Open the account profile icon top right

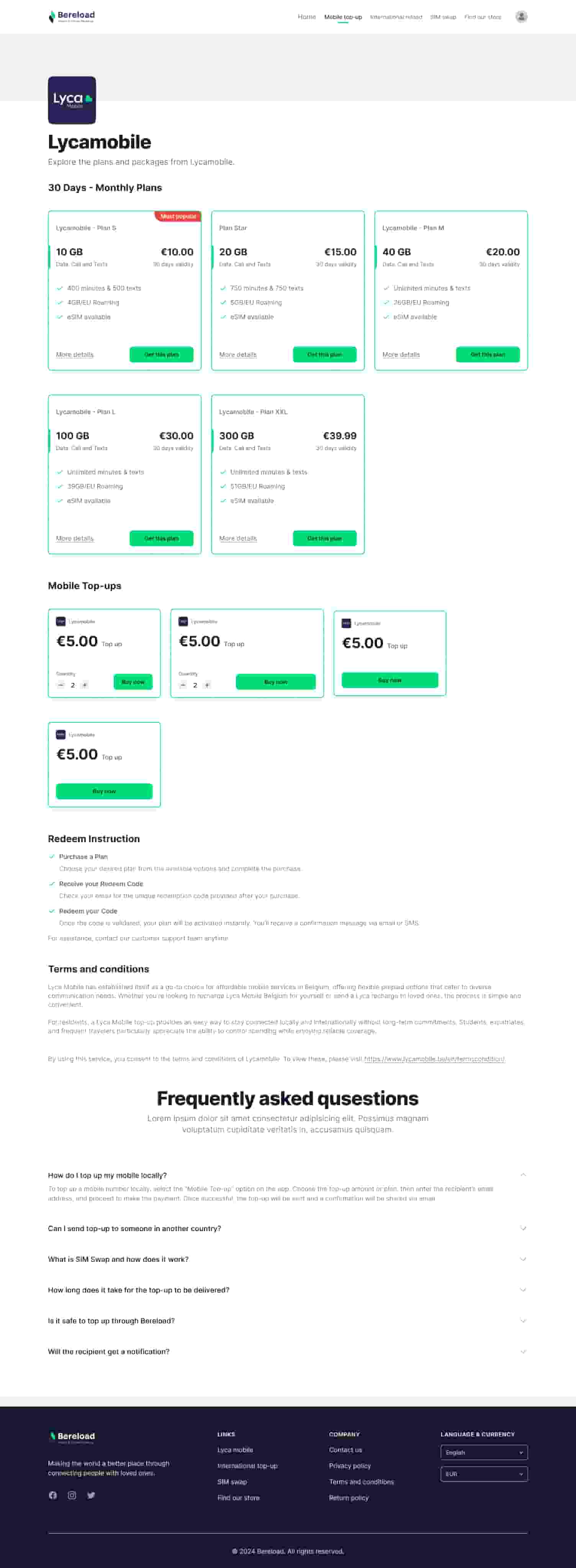[520, 16]
